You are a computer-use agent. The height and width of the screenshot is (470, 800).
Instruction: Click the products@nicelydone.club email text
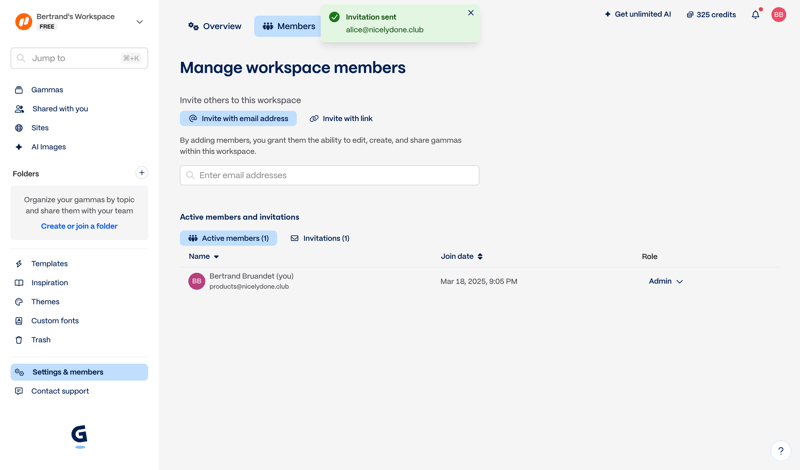pos(249,287)
